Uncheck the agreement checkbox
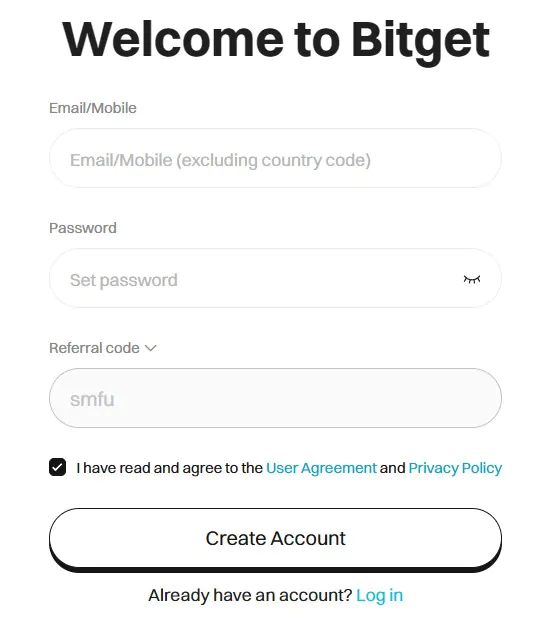The height and width of the screenshot is (619, 536). (x=58, y=467)
